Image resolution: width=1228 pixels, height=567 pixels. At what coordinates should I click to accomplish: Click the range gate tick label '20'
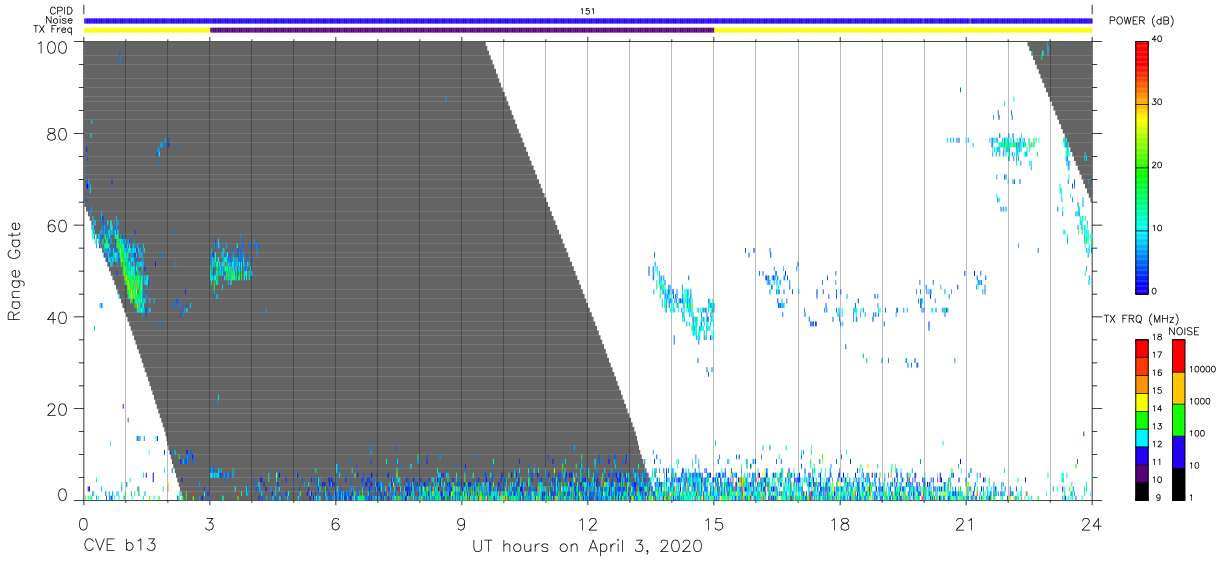tap(59, 409)
